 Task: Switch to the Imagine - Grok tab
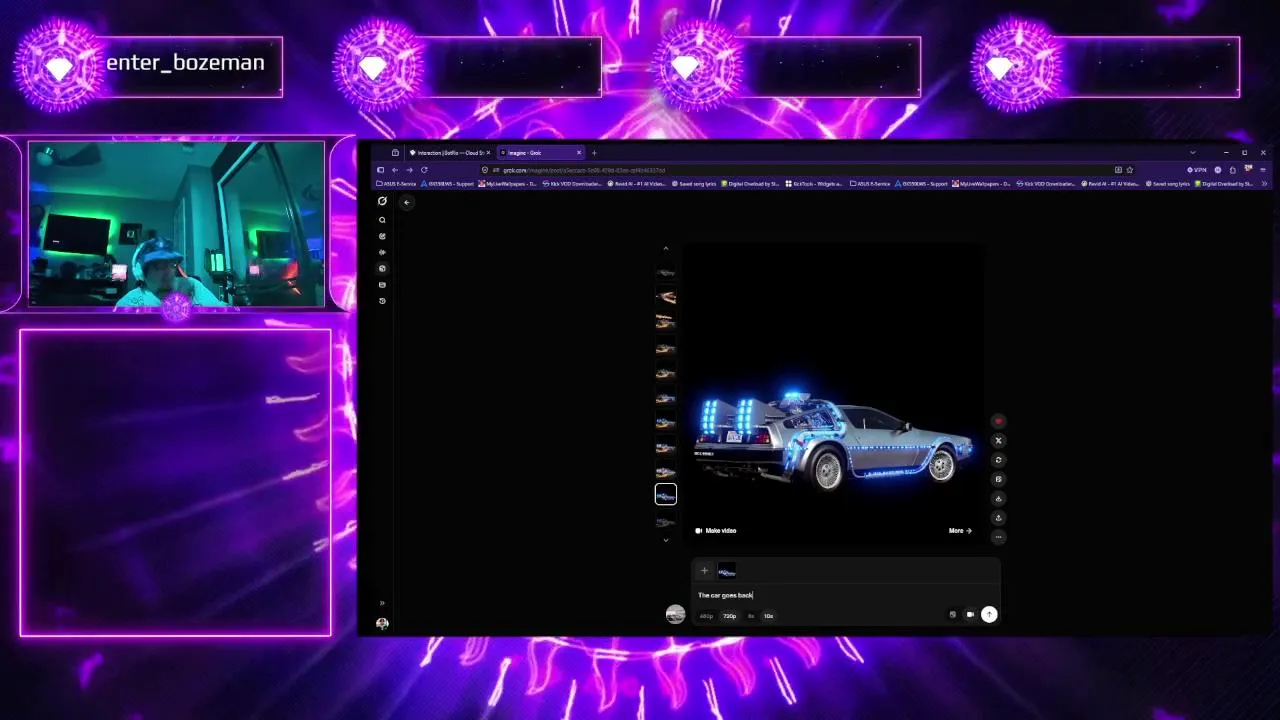pyautogui.click(x=540, y=153)
